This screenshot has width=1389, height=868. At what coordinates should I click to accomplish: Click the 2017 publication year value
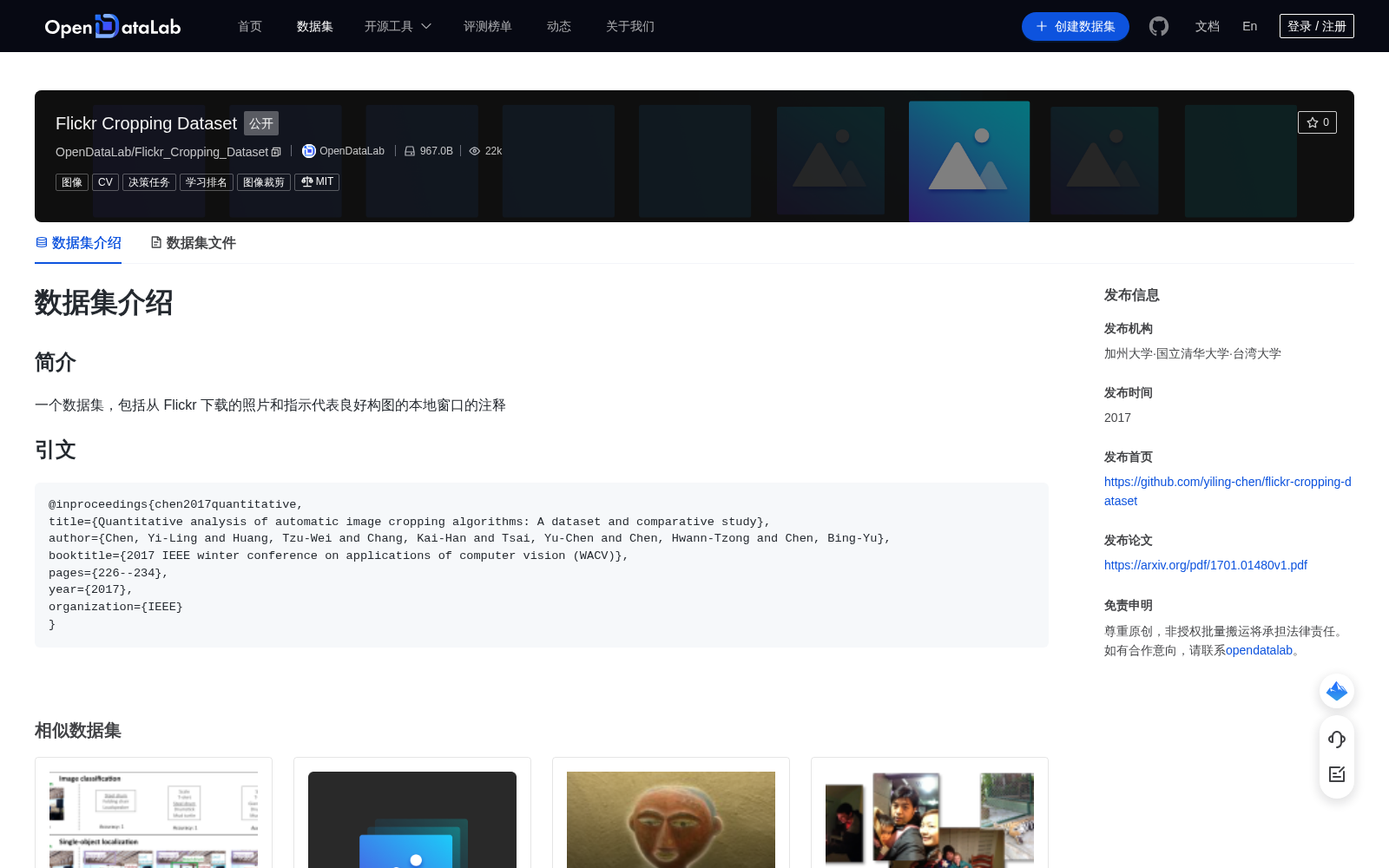[x=1117, y=418]
